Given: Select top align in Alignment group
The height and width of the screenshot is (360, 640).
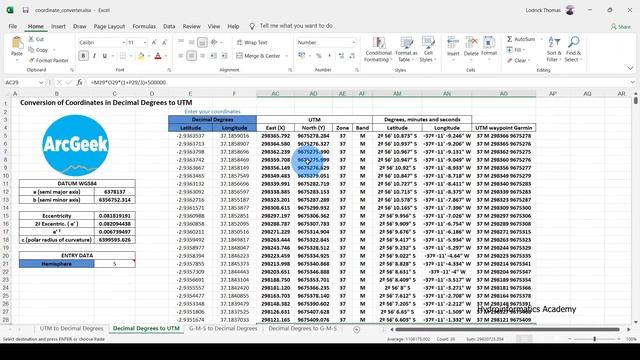Looking at the screenshot, I should click(x=181, y=42).
